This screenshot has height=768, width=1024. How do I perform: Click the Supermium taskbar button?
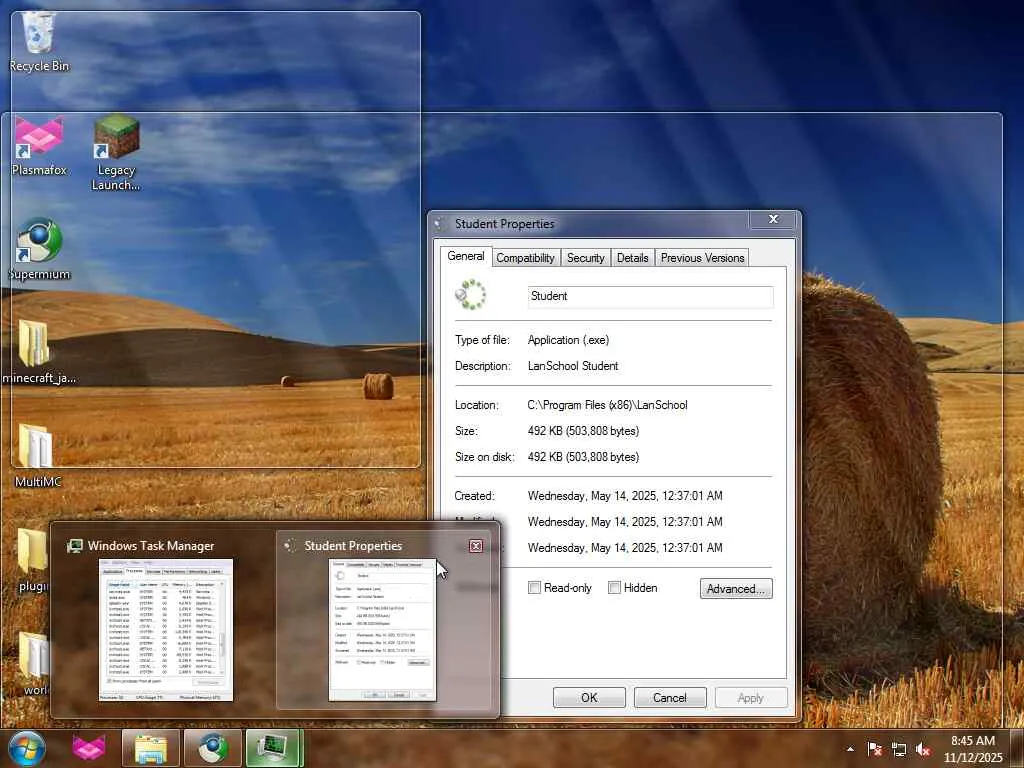(x=213, y=748)
